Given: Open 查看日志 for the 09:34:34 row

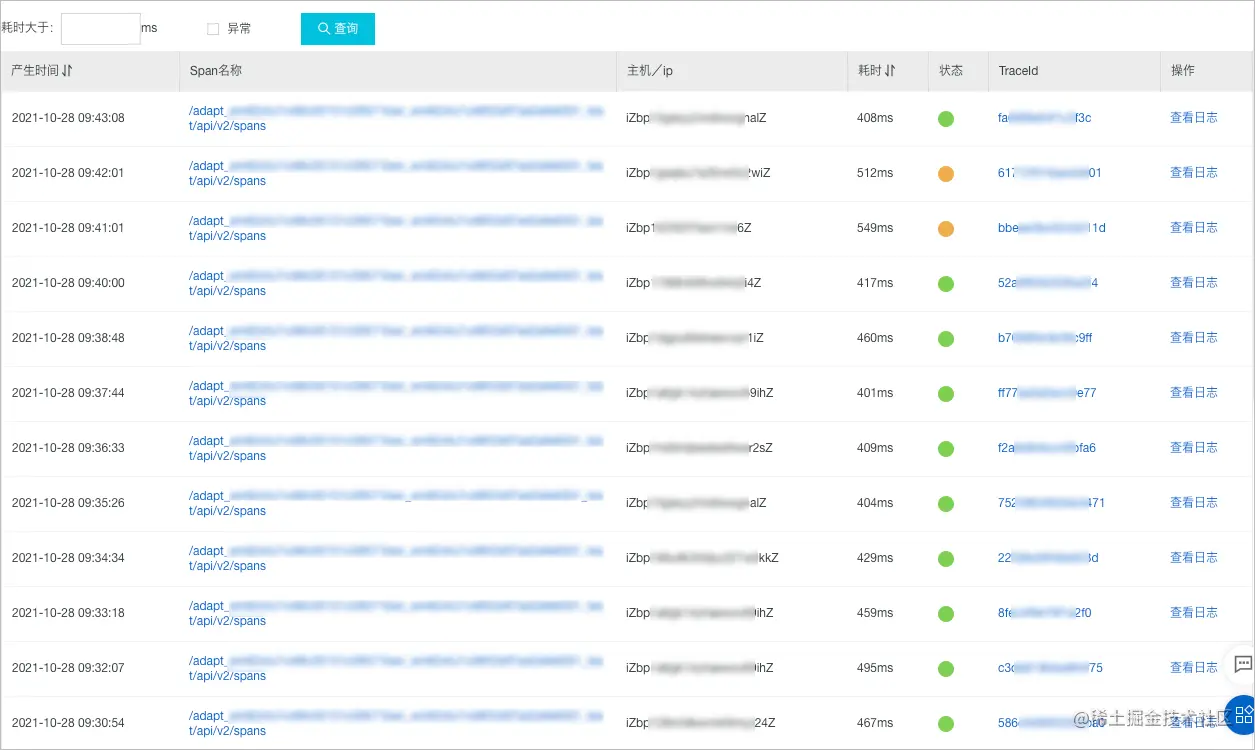Looking at the screenshot, I should [1194, 558].
